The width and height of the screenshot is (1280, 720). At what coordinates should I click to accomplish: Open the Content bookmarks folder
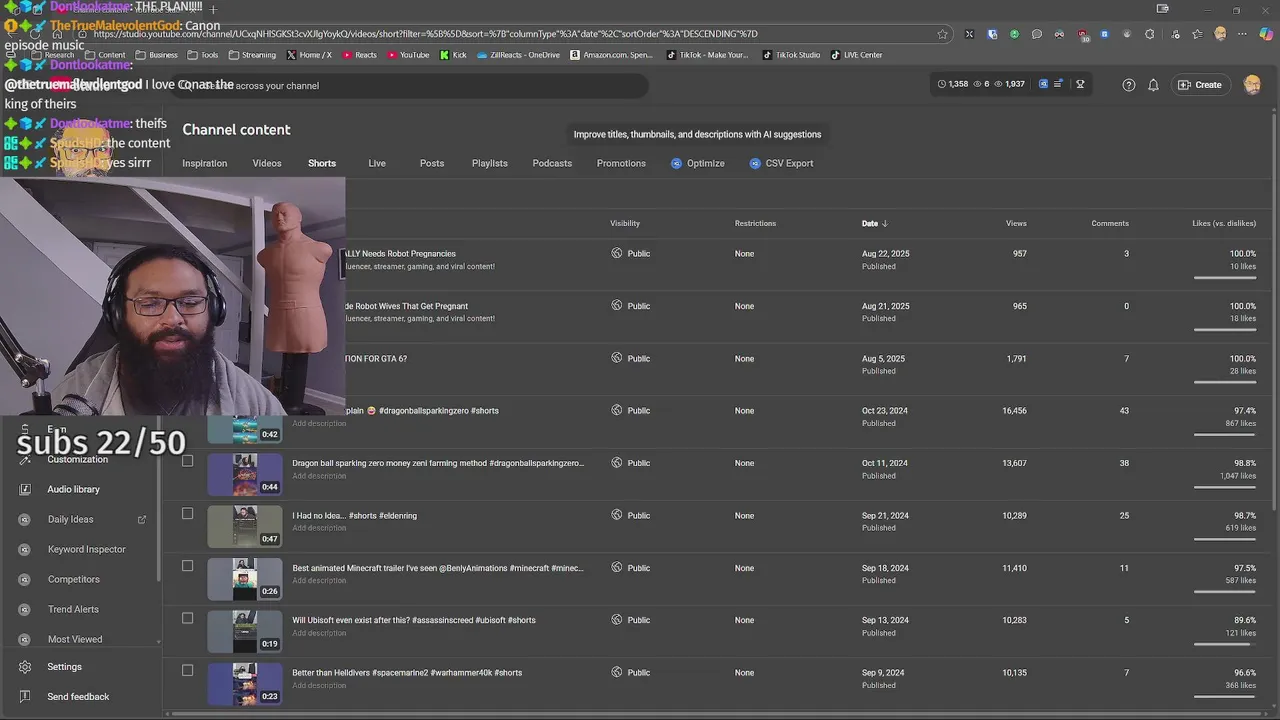105,55
